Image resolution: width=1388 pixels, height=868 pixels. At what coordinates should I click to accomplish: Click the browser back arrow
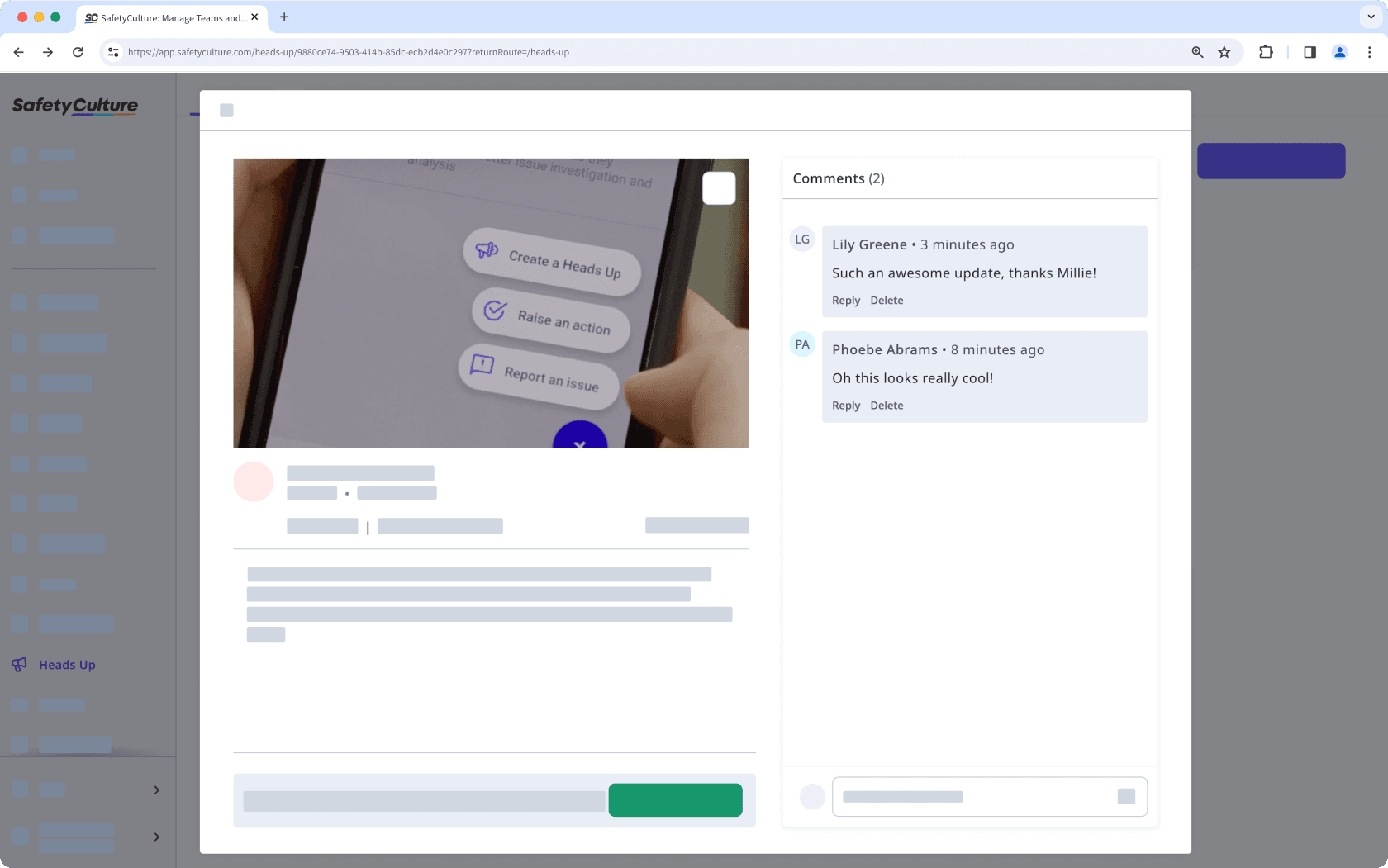(x=19, y=52)
